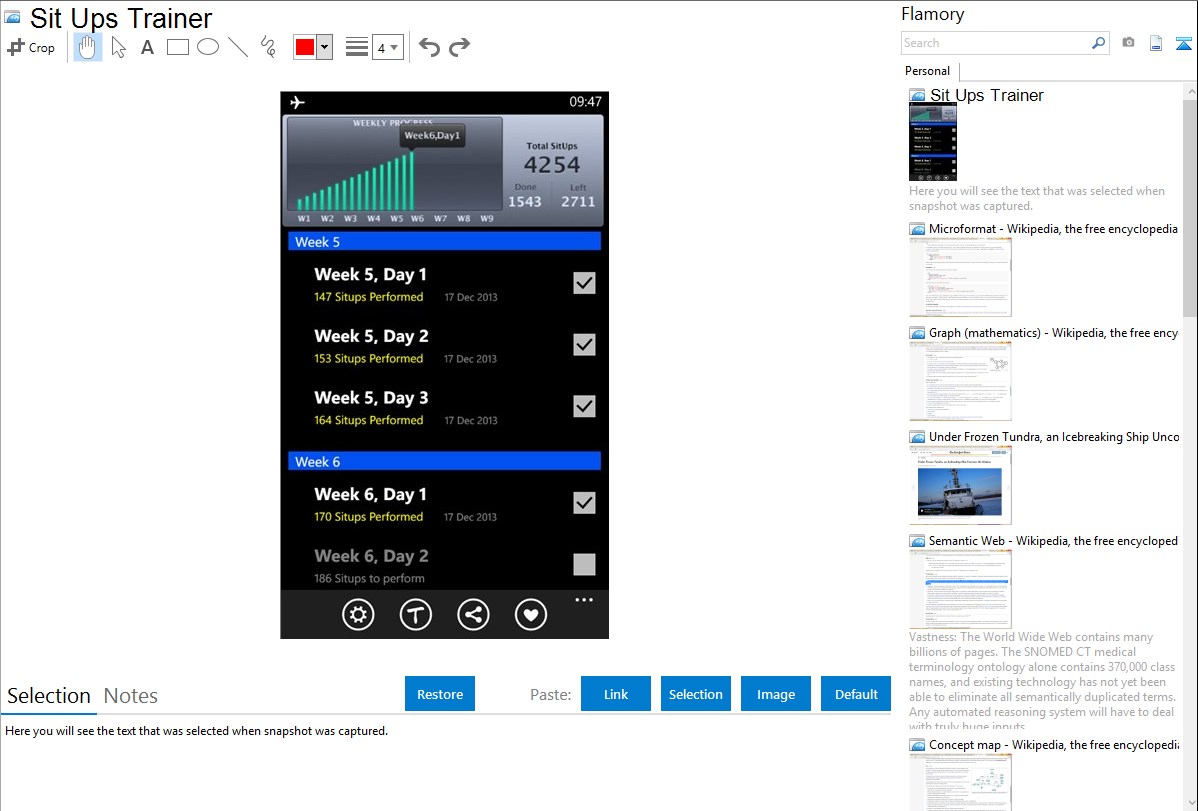Select the straight line tool
Viewport: 1198px width, 811px height.
click(238, 47)
